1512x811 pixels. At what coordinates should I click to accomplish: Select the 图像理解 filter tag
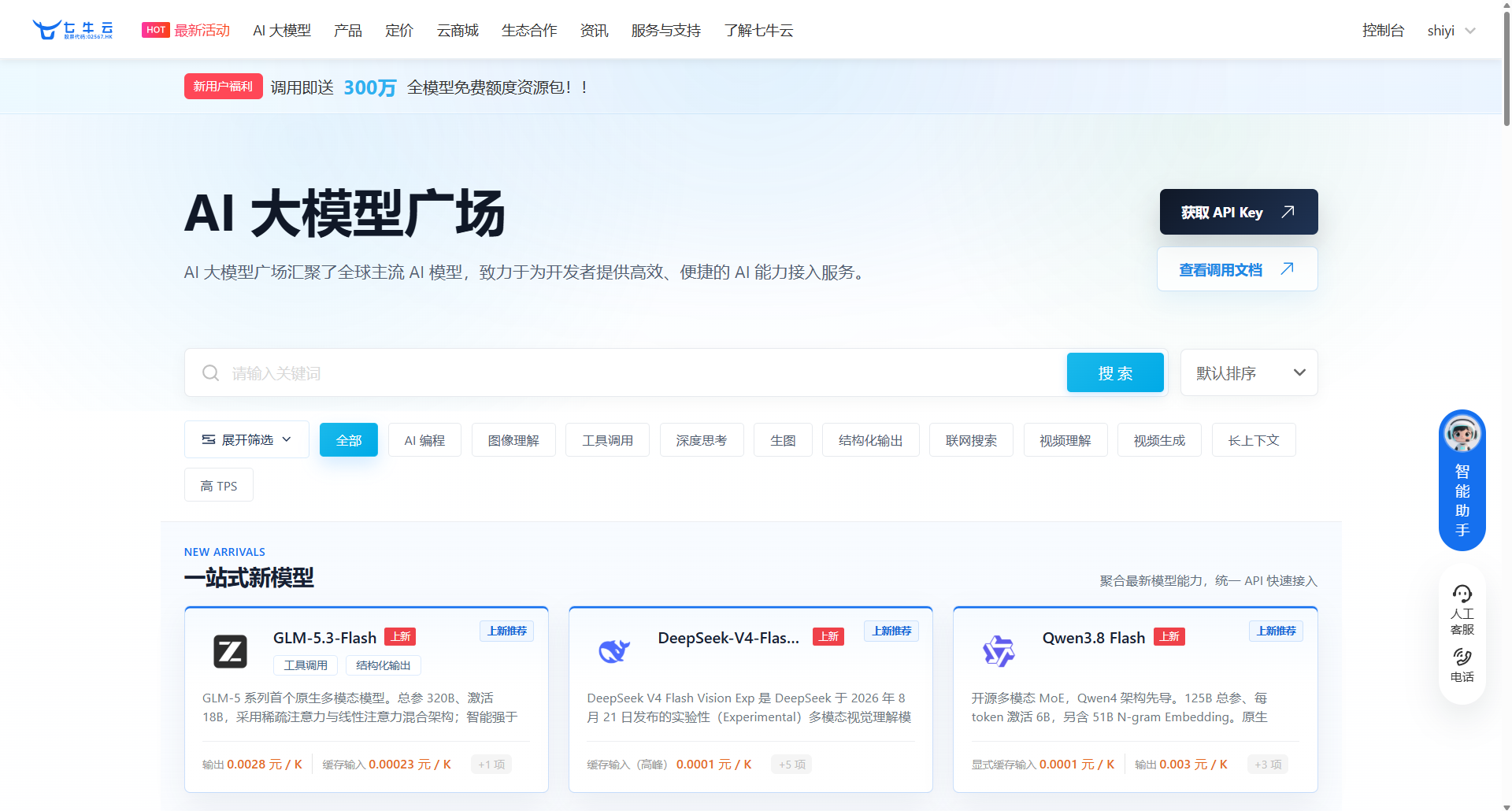coord(513,440)
